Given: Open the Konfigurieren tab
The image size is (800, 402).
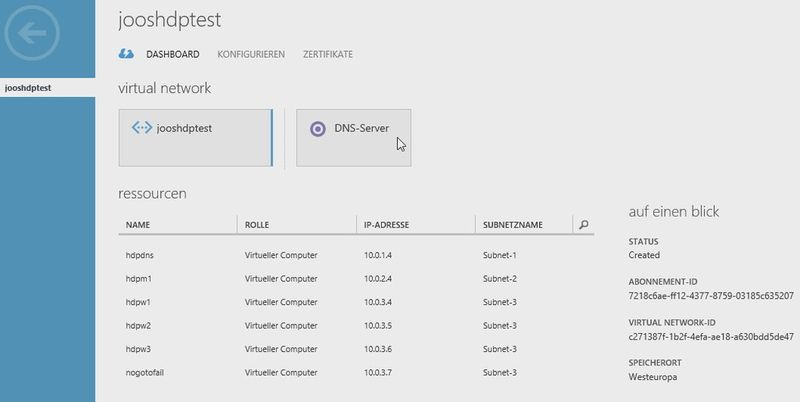Looking at the screenshot, I should pyautogui.click(x=251, y=54).
